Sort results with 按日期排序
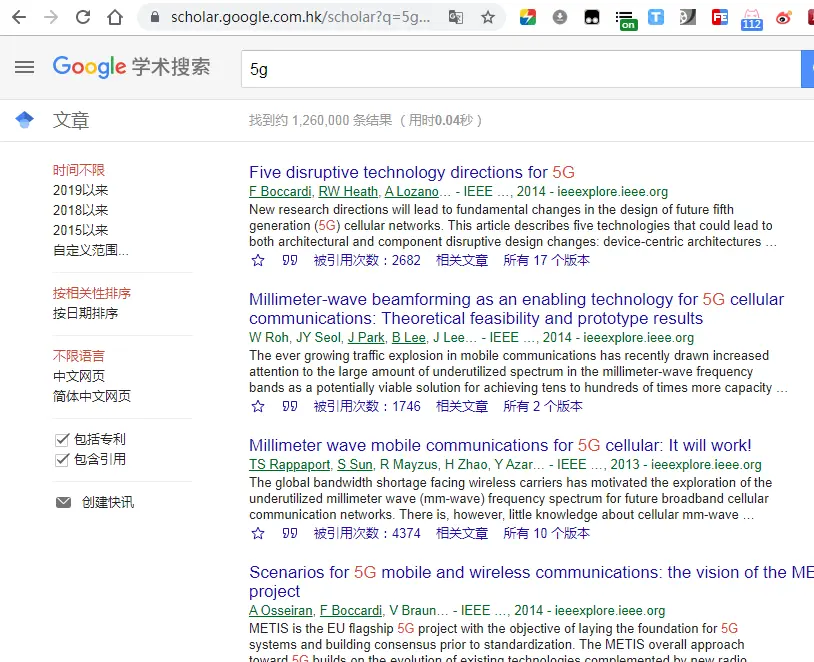Image resolution: width=814 pixels, height=662 pixels. [86, 313]
